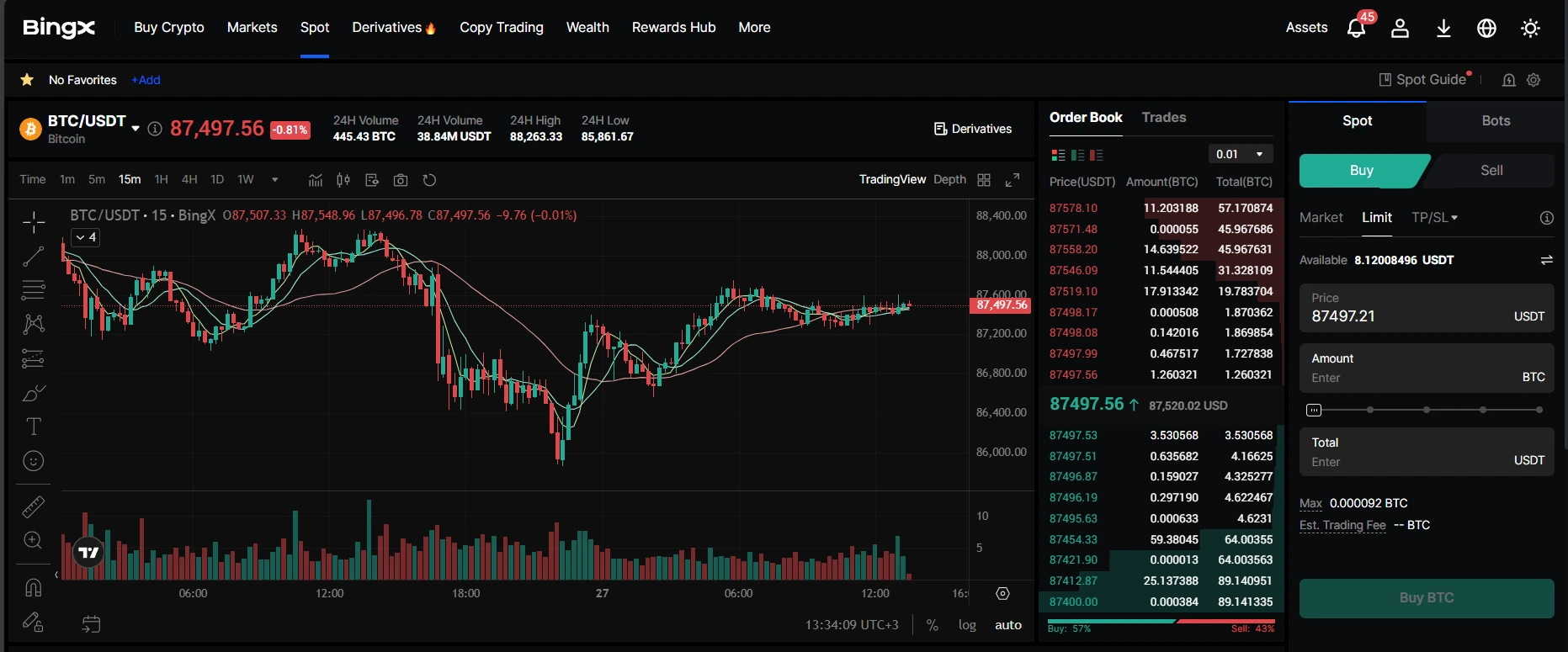Select the trend line drawing tool
This screenshot has height=652, width=1568.
34,256
